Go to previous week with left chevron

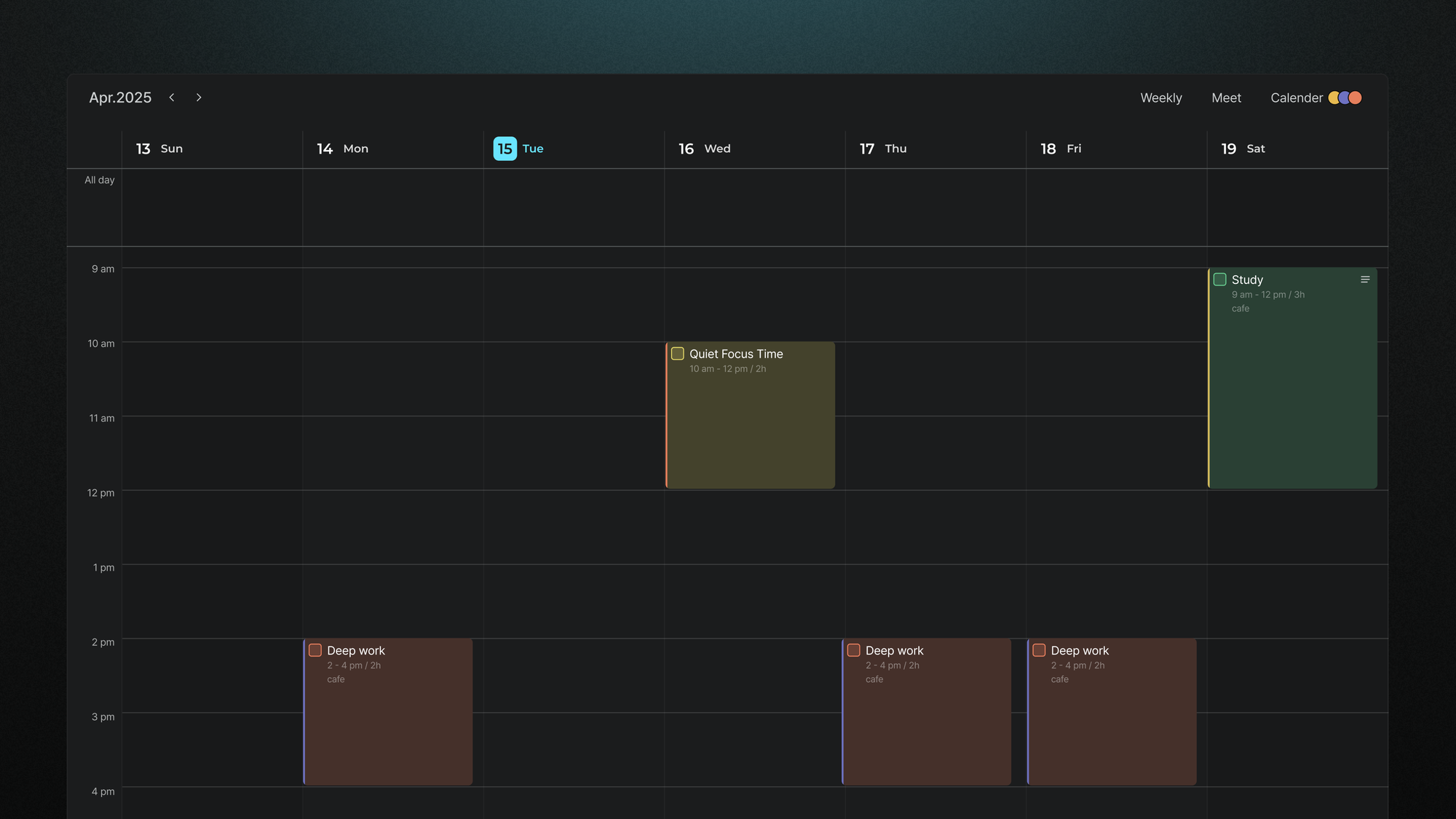(172, 98)
